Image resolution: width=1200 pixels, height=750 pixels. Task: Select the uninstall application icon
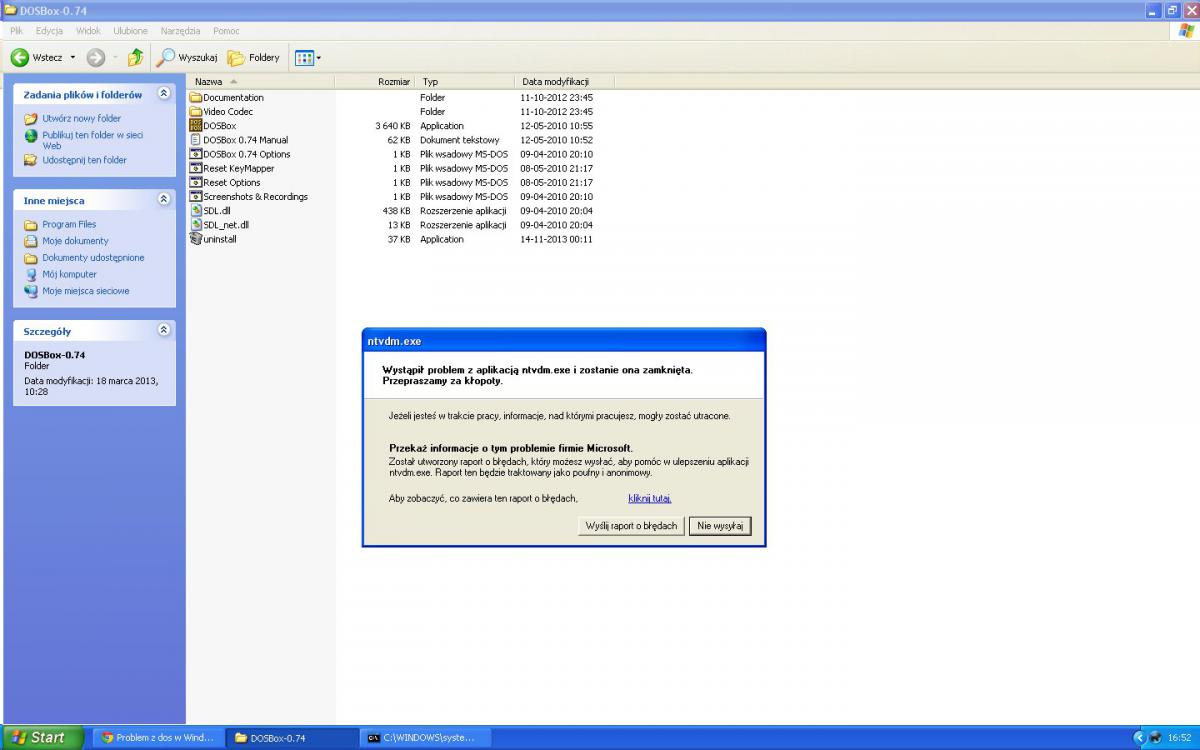[x=196, y=239]
